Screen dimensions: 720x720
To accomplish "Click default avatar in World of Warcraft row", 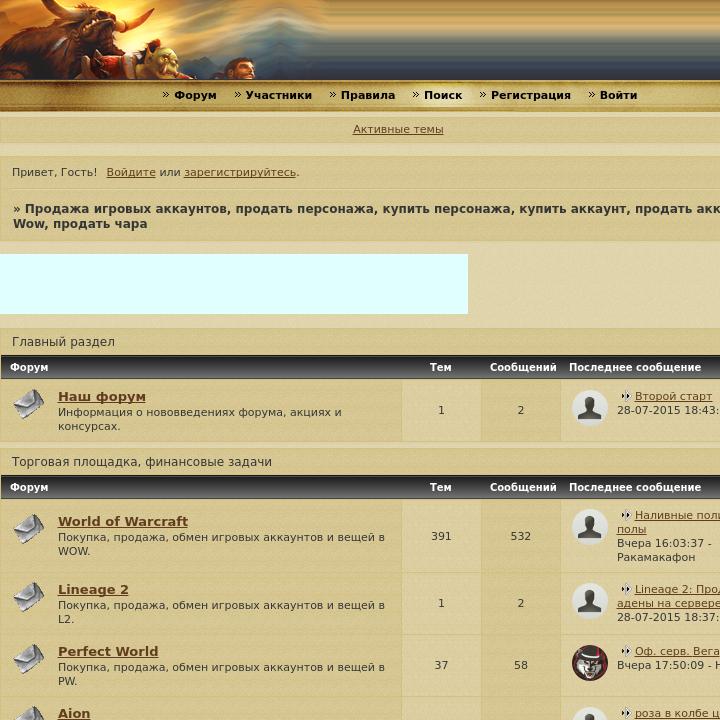I will pyautogui.click(x=590, y=527).
